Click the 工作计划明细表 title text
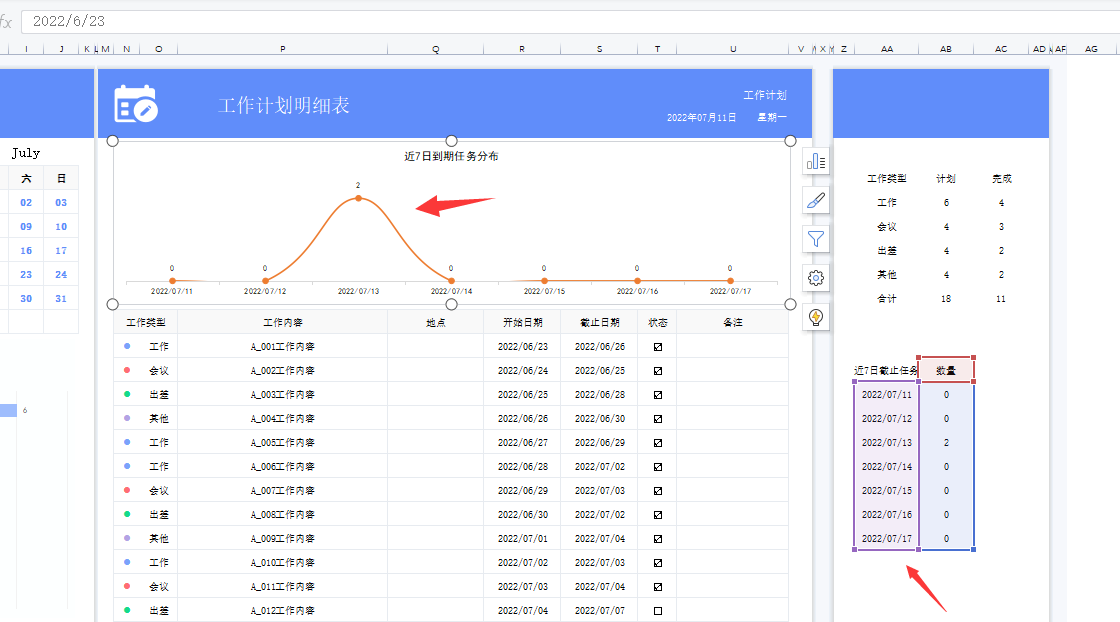The height and width of the screenshot is (622, 1120). tap(284, 105)
